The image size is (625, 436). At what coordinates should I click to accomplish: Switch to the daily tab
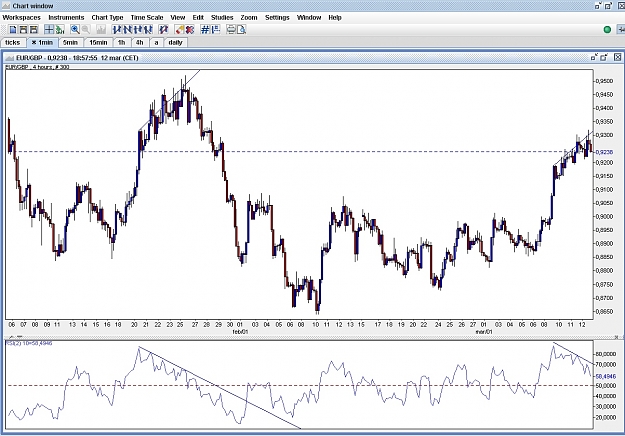click(175, 43)
